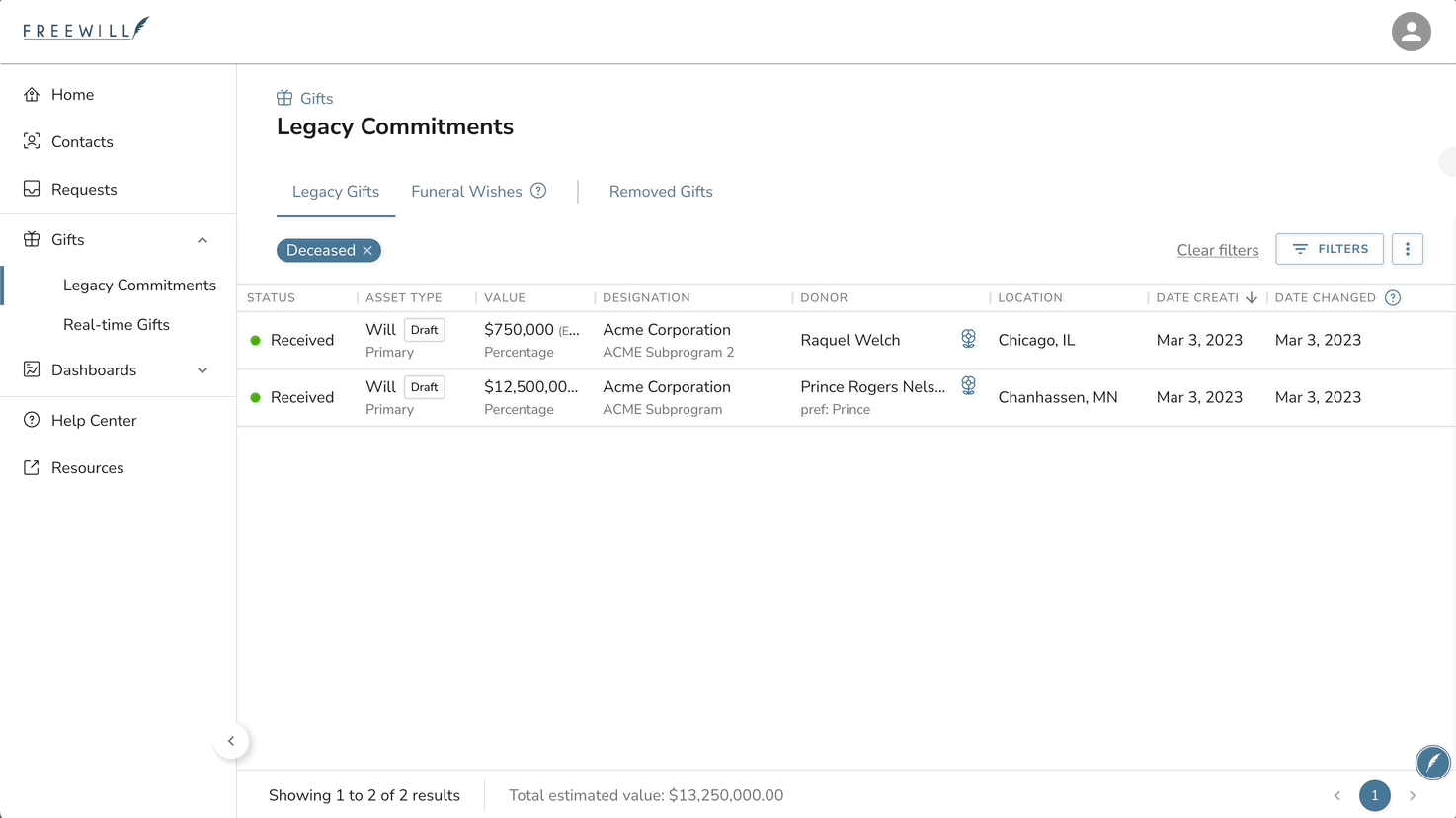
Task: Sort by the DESIGNATION column header
Action: pos(646,297)
